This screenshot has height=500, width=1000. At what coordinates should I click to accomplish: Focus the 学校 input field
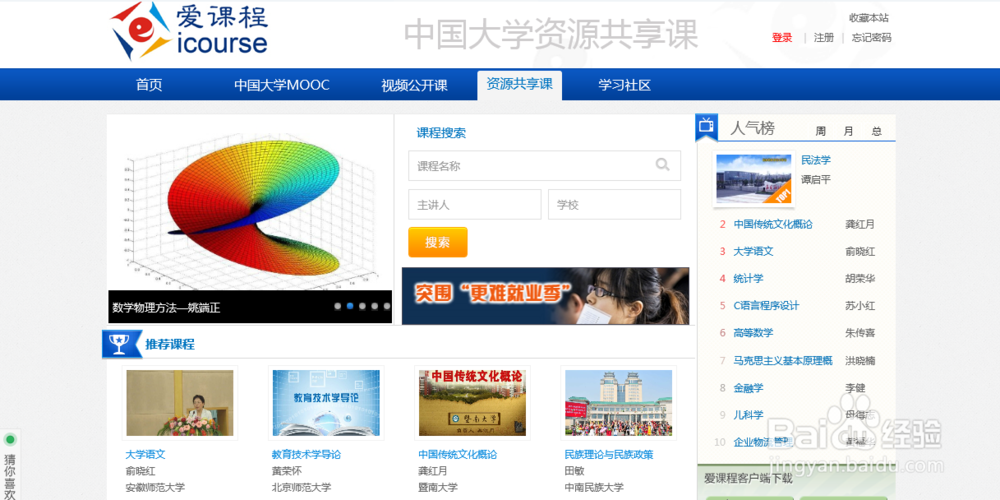click(x=614, y=205)
